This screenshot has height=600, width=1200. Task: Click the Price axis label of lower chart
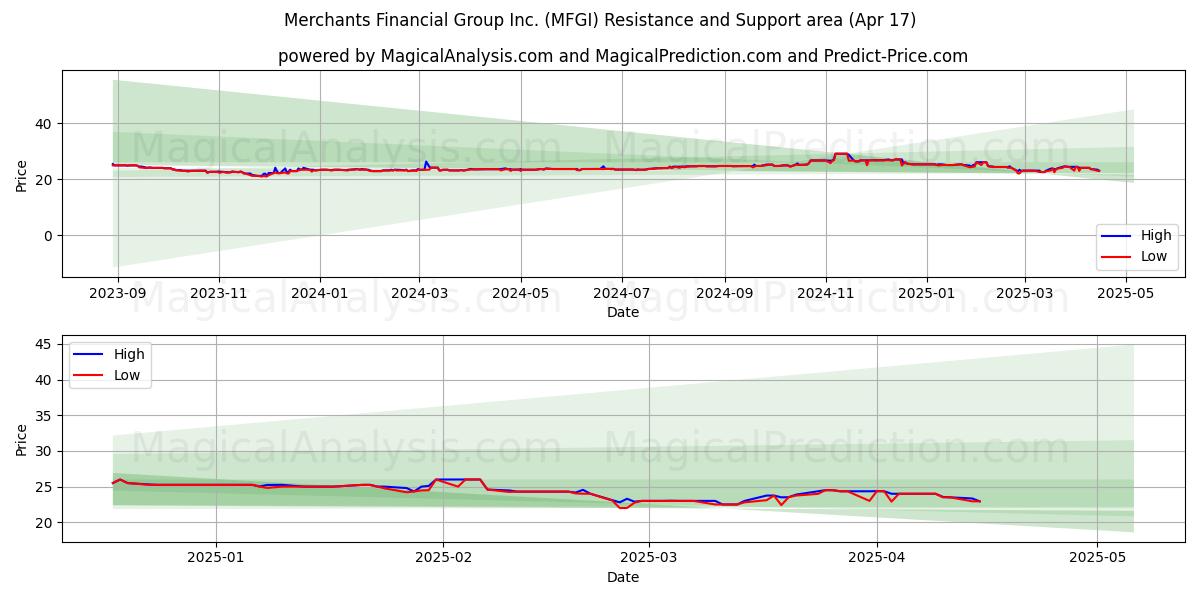tap(22, 439)
